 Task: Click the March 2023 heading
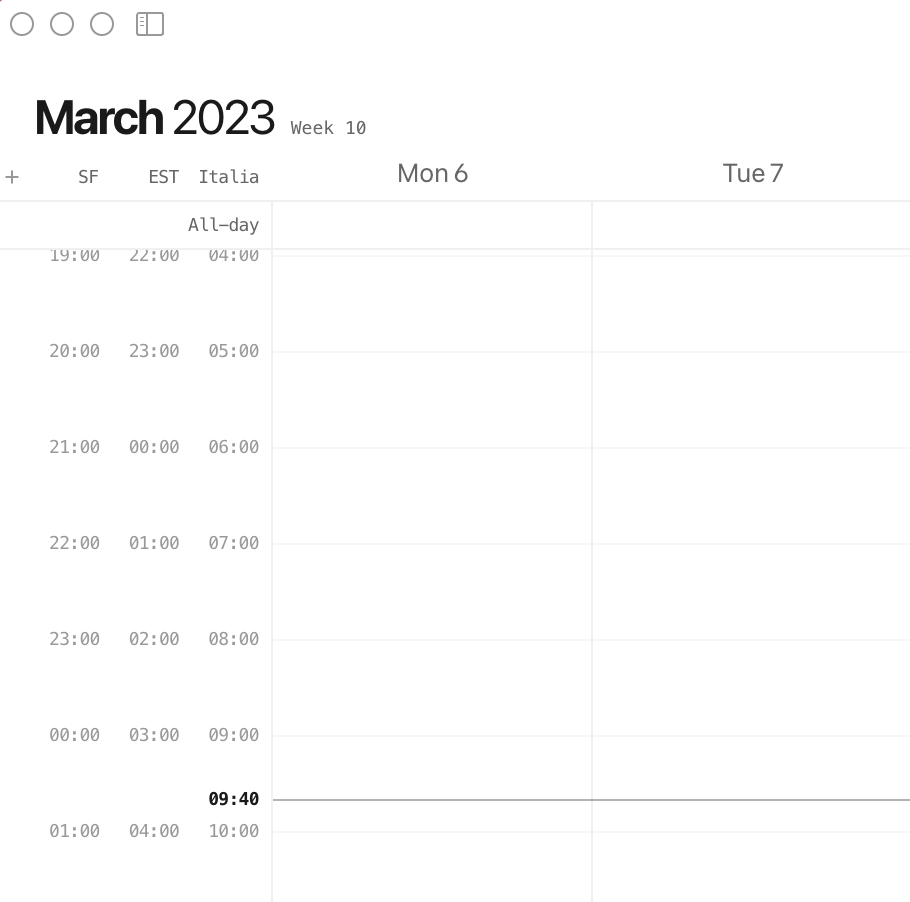pyautogui.click(x=155, y=117)
